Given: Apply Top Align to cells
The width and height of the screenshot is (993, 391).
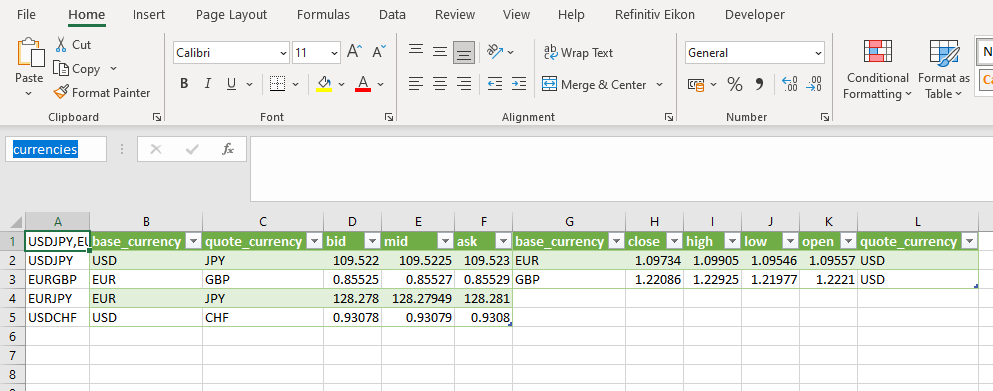Looking at the screenshot, I should coord(415,52).
